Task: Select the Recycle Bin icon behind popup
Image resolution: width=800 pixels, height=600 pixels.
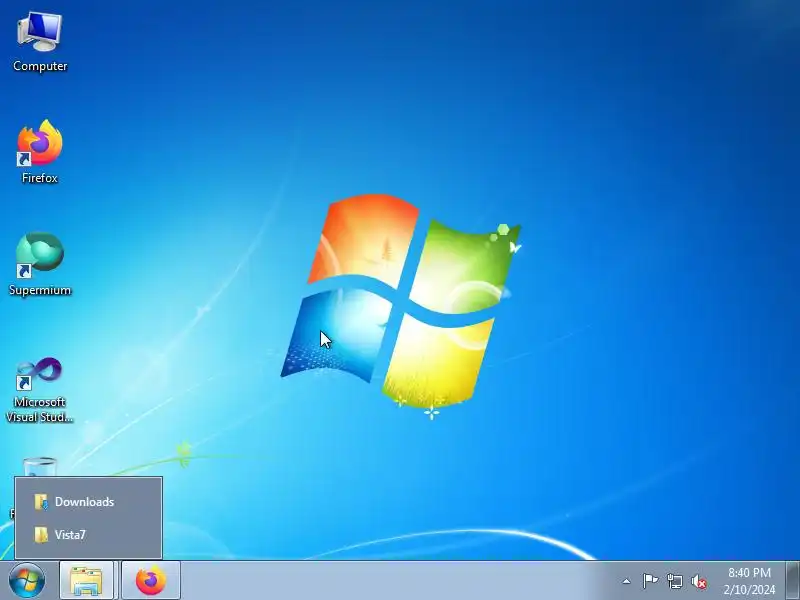Action: [40, 467]
